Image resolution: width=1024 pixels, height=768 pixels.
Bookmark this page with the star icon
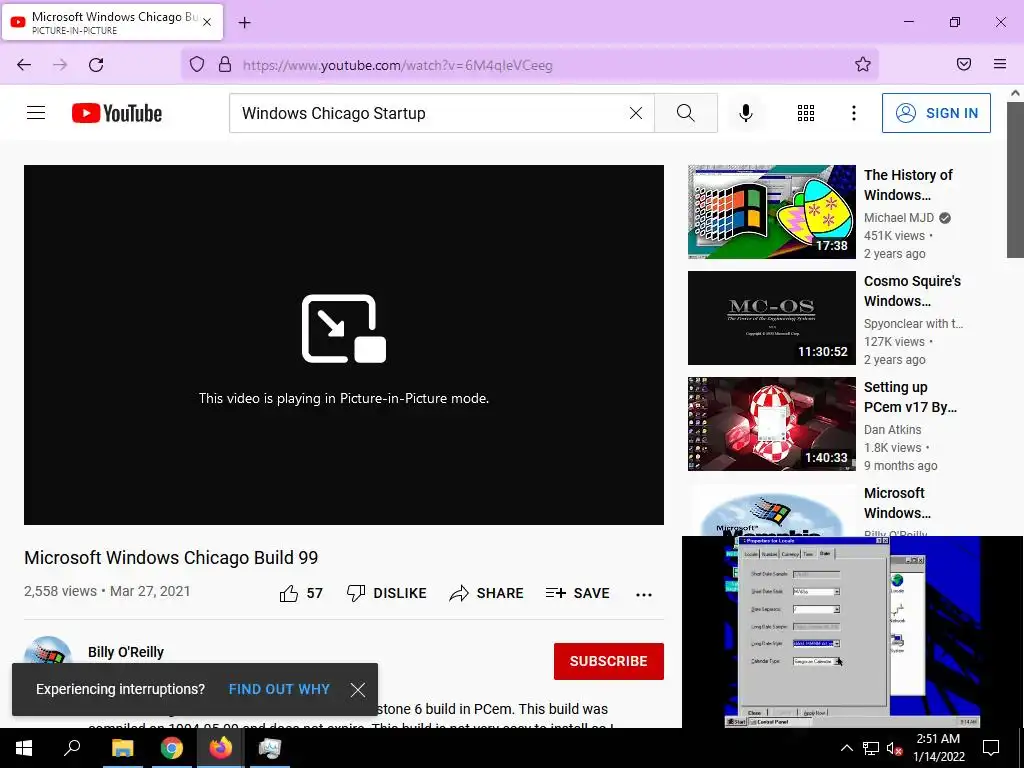863,65
